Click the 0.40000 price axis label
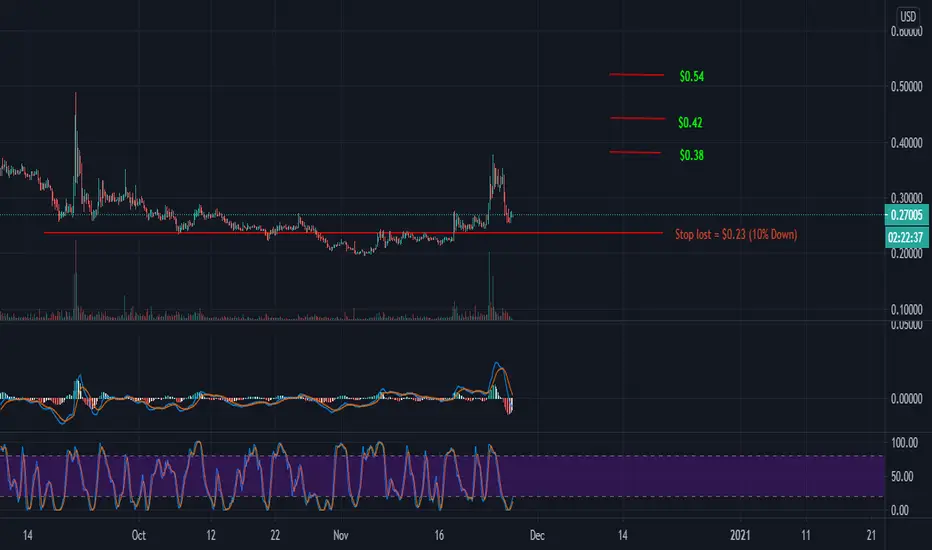Screen dimensions: 932x550 906,143
